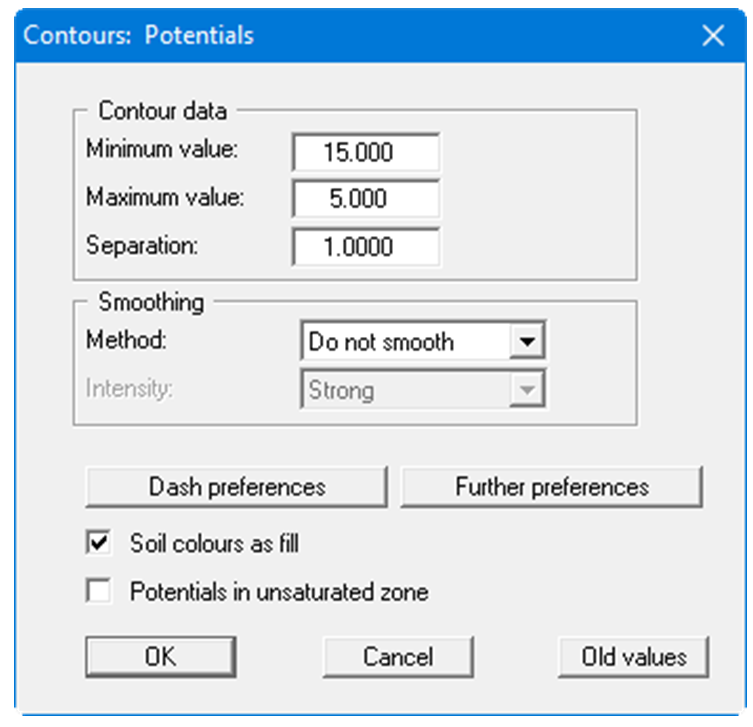Restore settings with Old values button
753x727 pixels.
pos(634,657)
